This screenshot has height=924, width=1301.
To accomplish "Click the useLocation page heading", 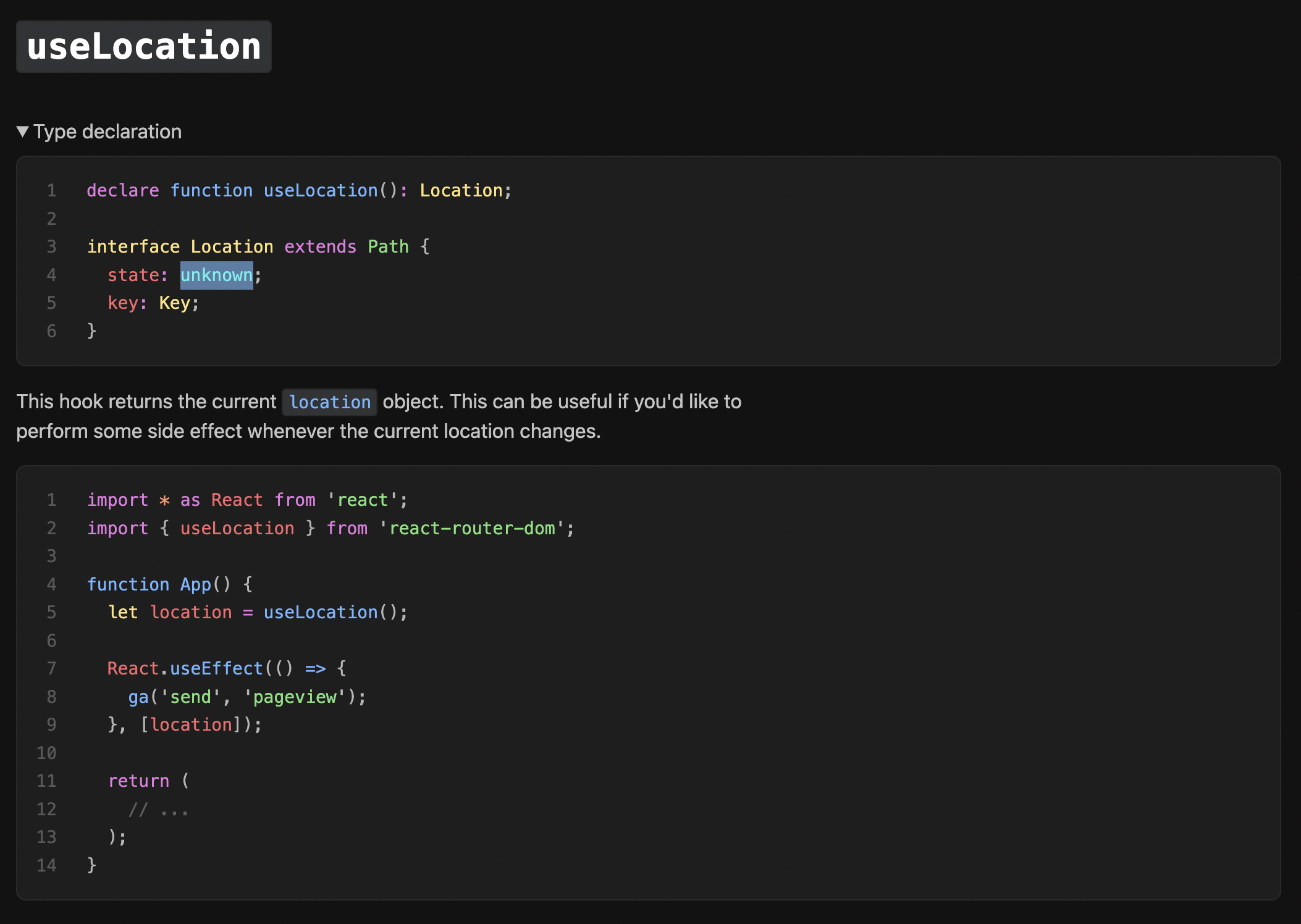I will coord(144,47).
